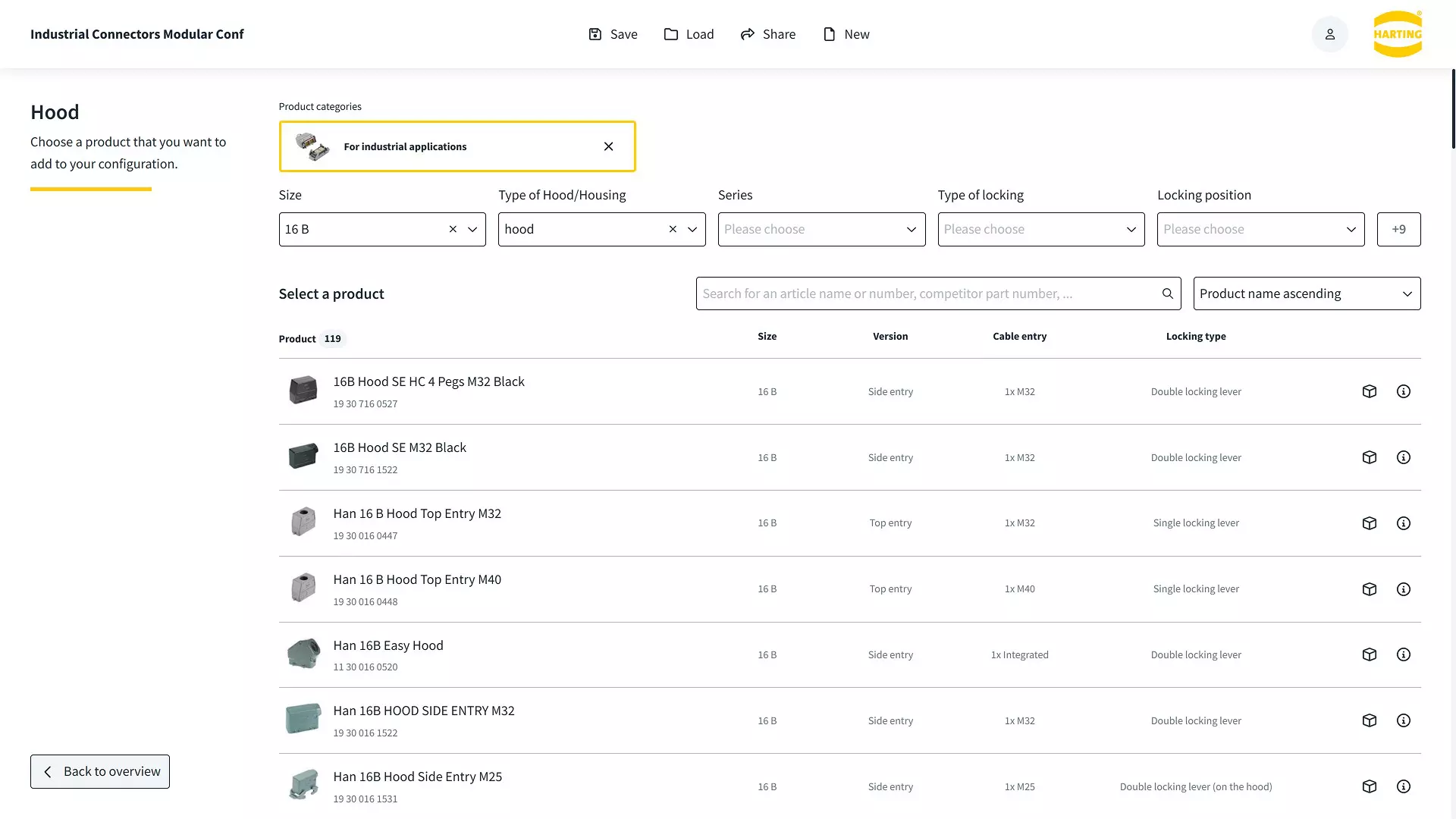Show info for 16B Hood SE M32 Black
This screenshot has height=819, width=1456.
[x=1404, y=457]
